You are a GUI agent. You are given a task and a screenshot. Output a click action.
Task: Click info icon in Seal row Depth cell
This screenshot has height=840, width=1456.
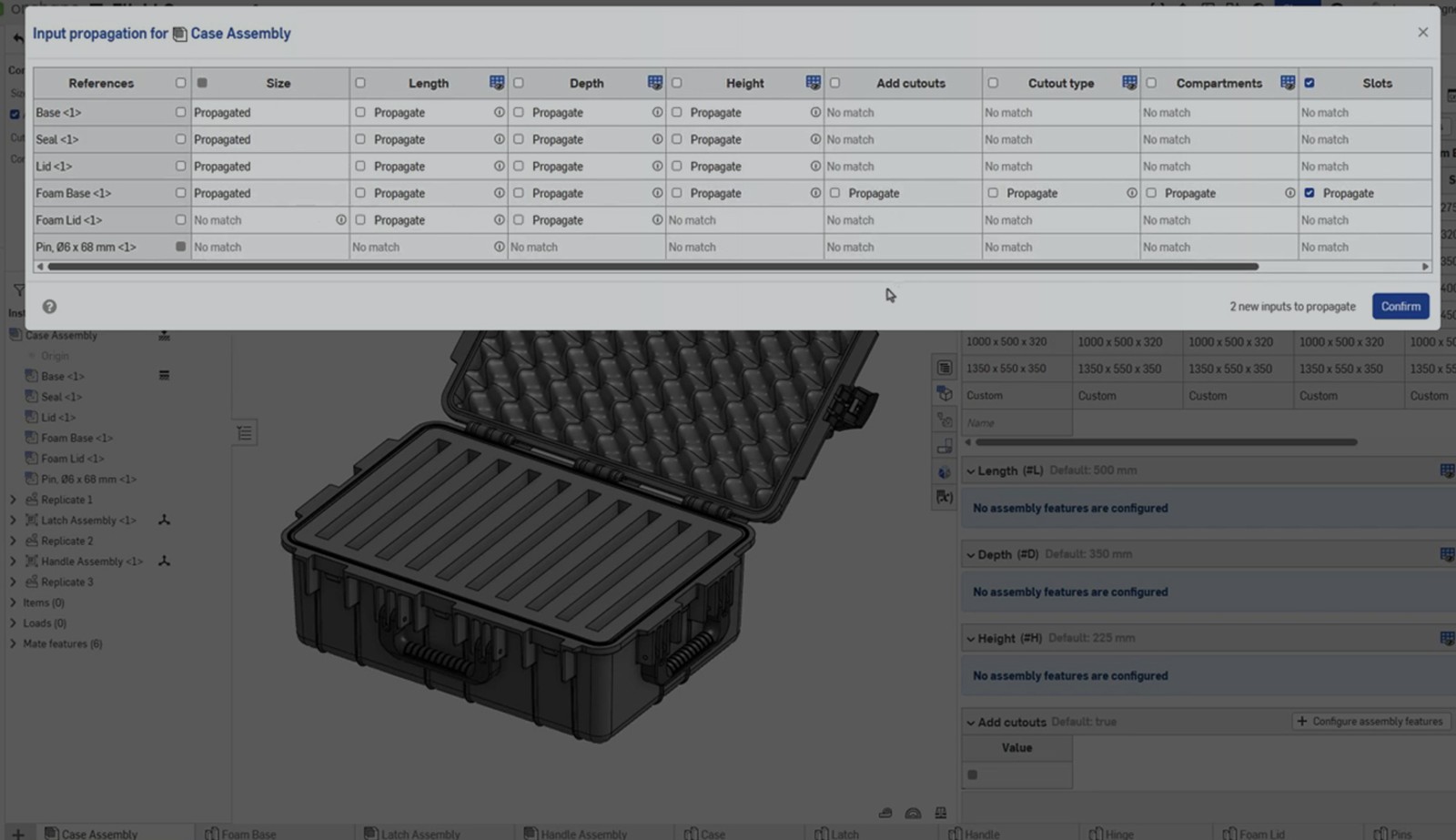click(657, 139)
